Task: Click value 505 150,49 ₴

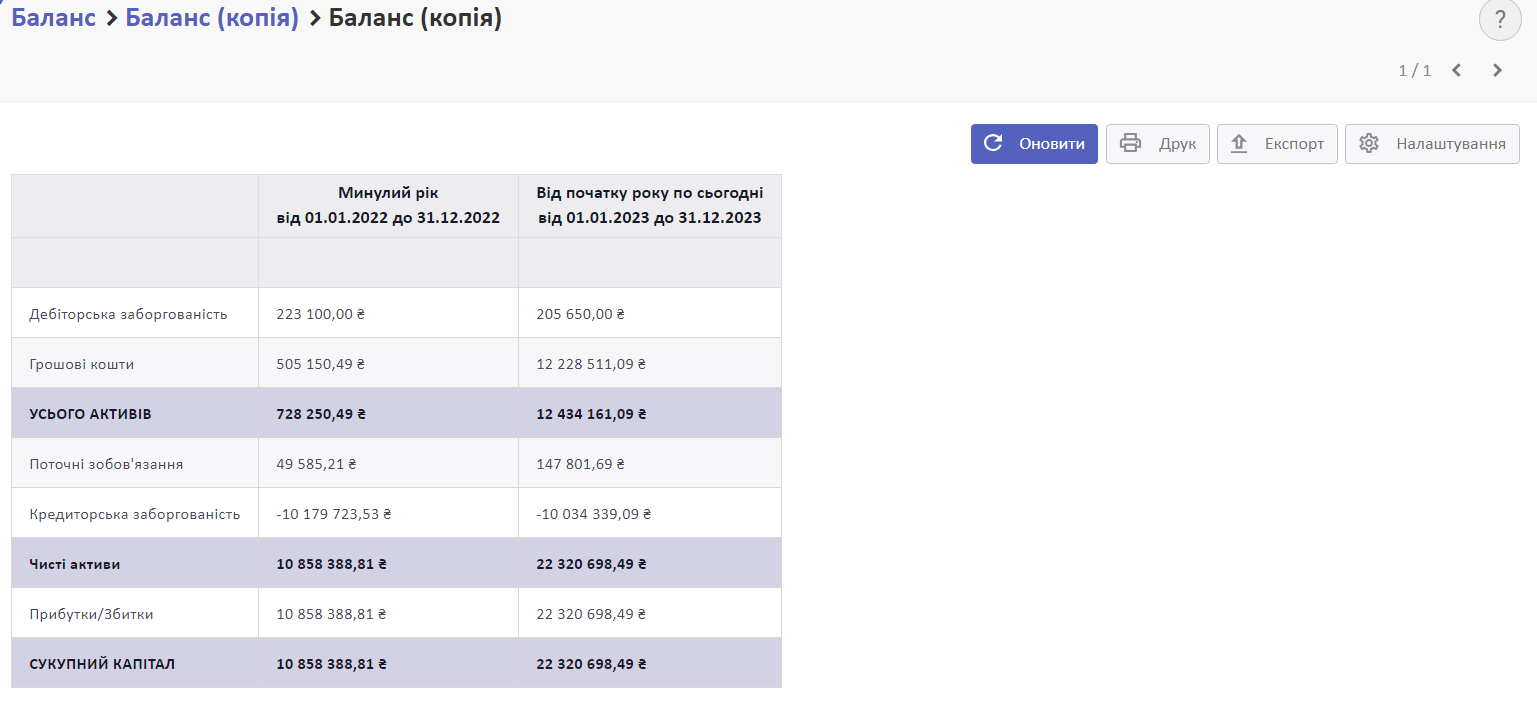Action: click(x=321, y=364)
